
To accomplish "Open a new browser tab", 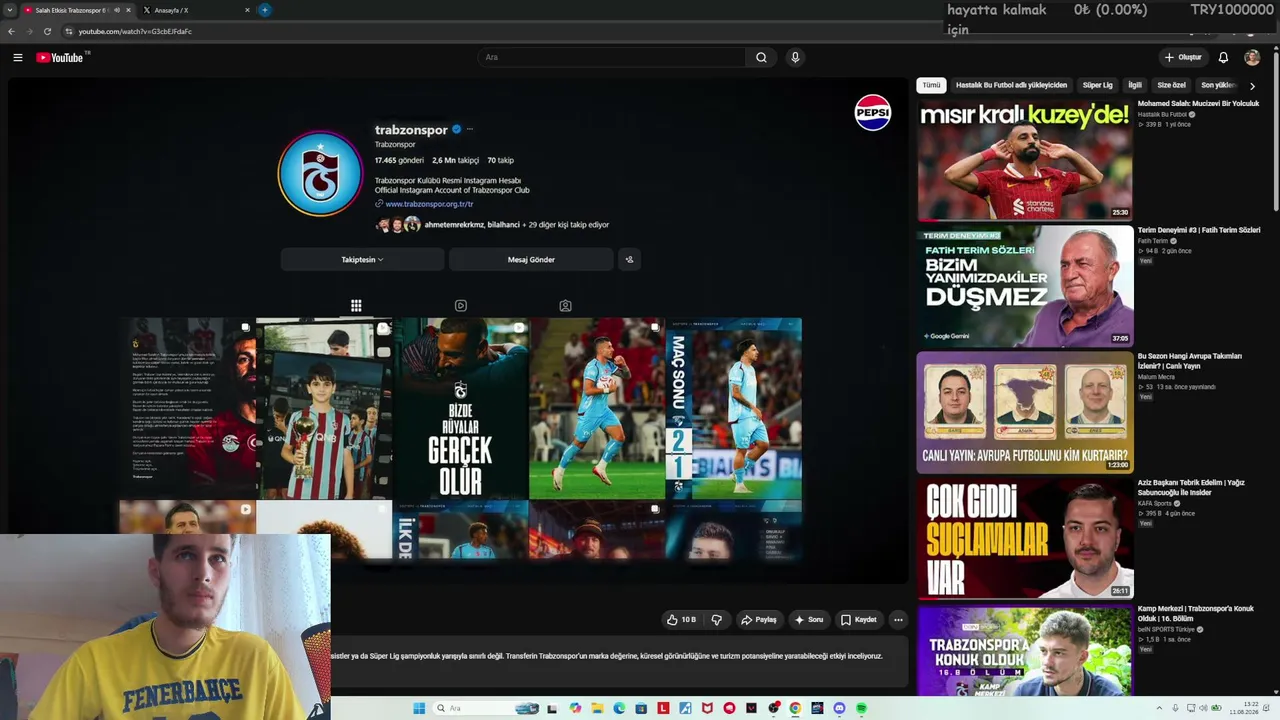I will click(264, 10).
